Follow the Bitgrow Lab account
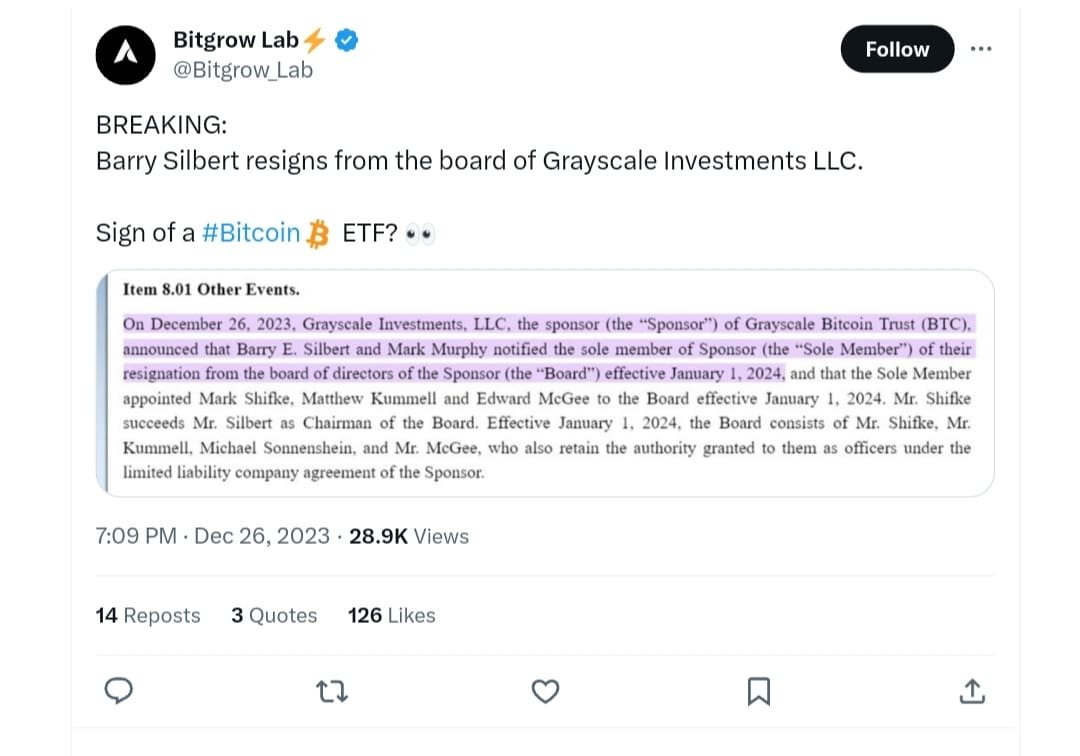The image size is (1080, 756). (897, 49)
